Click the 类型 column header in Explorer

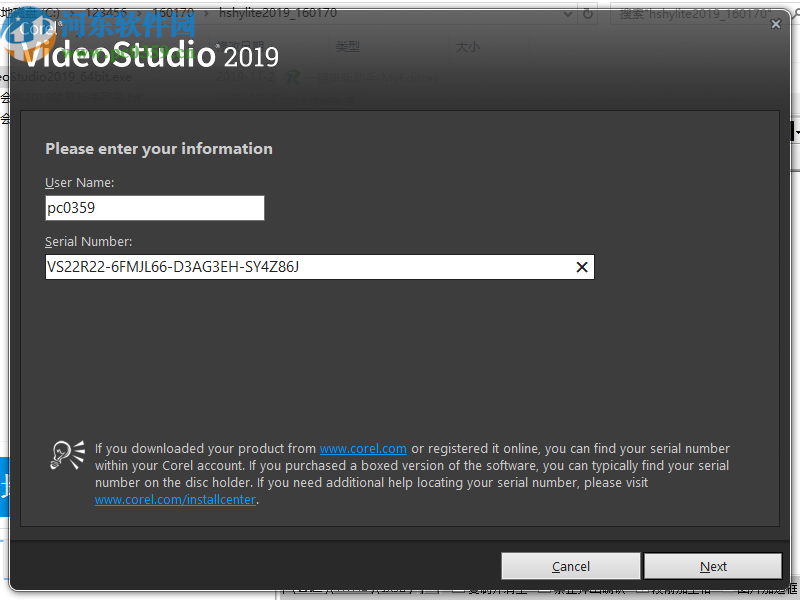[x=348, y=47]
